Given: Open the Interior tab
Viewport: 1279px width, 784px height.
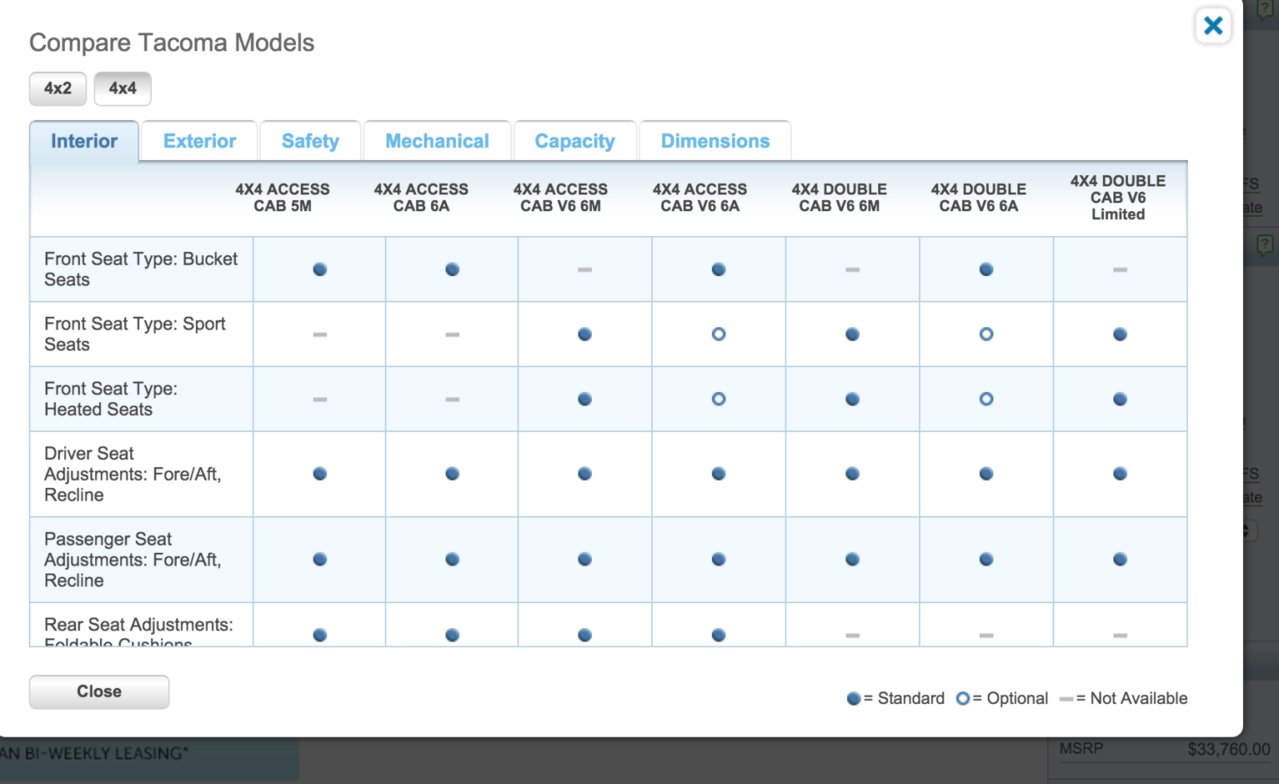Looking at the screenshot, I should click(84, 141).
